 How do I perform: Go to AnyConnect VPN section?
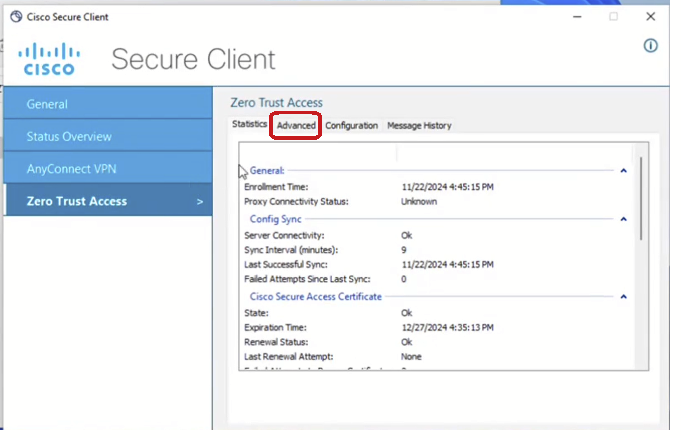[x=108, y=169]
